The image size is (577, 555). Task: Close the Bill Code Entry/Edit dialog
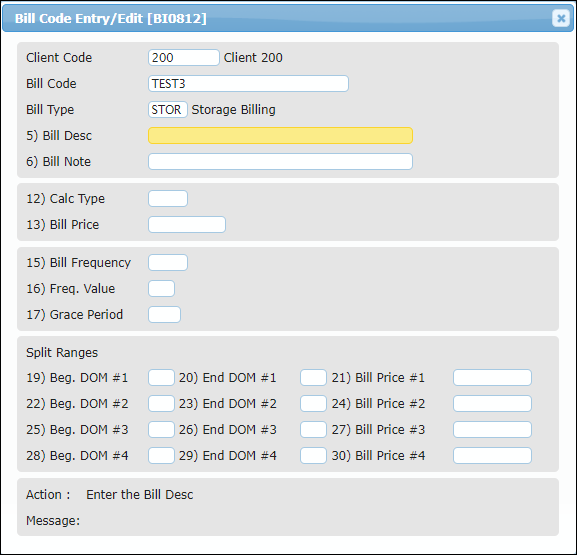(x=561, y=18)
